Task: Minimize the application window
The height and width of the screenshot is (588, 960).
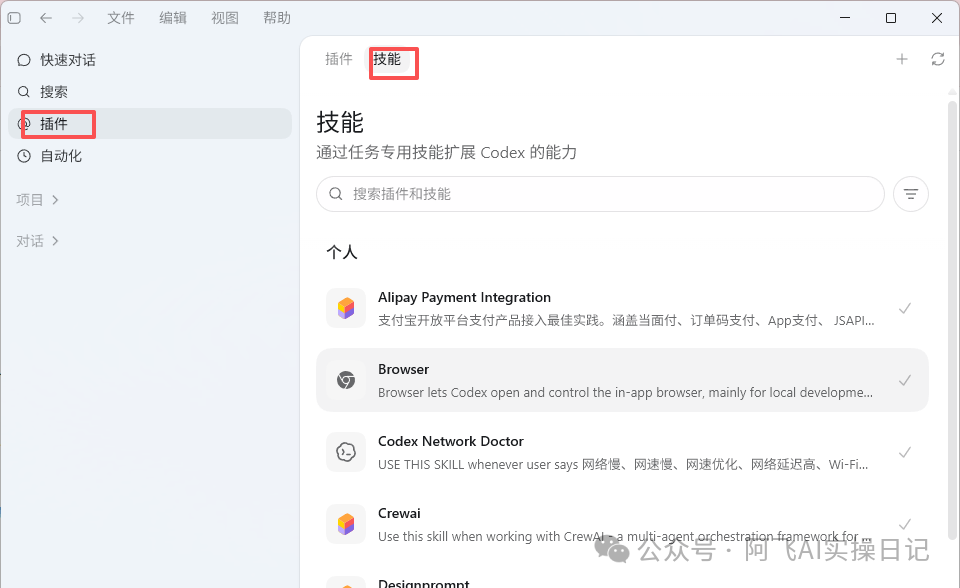Action: click(x=845, y=18)
